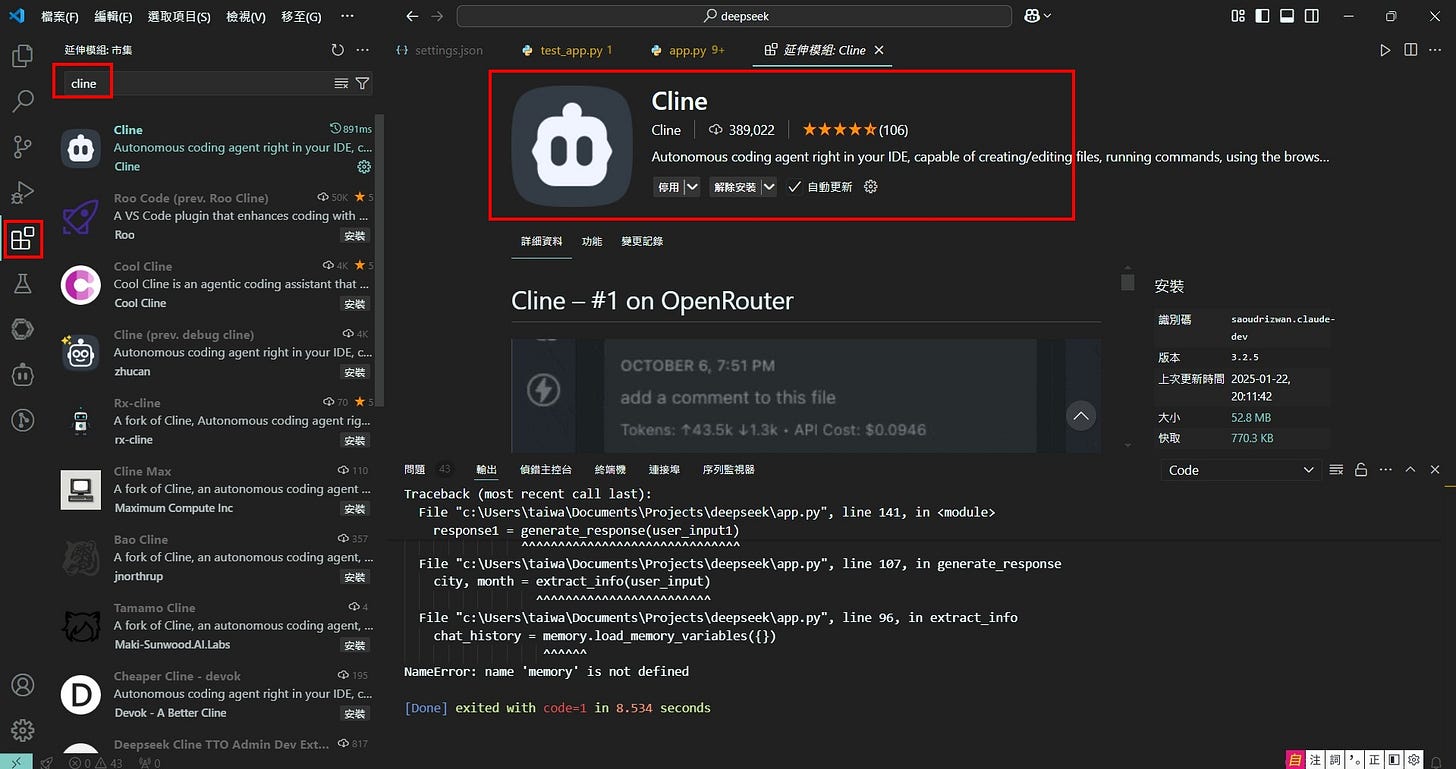1456x769 pixels.
Task: Install the Cline Max extension
Action: pos(355,509)
